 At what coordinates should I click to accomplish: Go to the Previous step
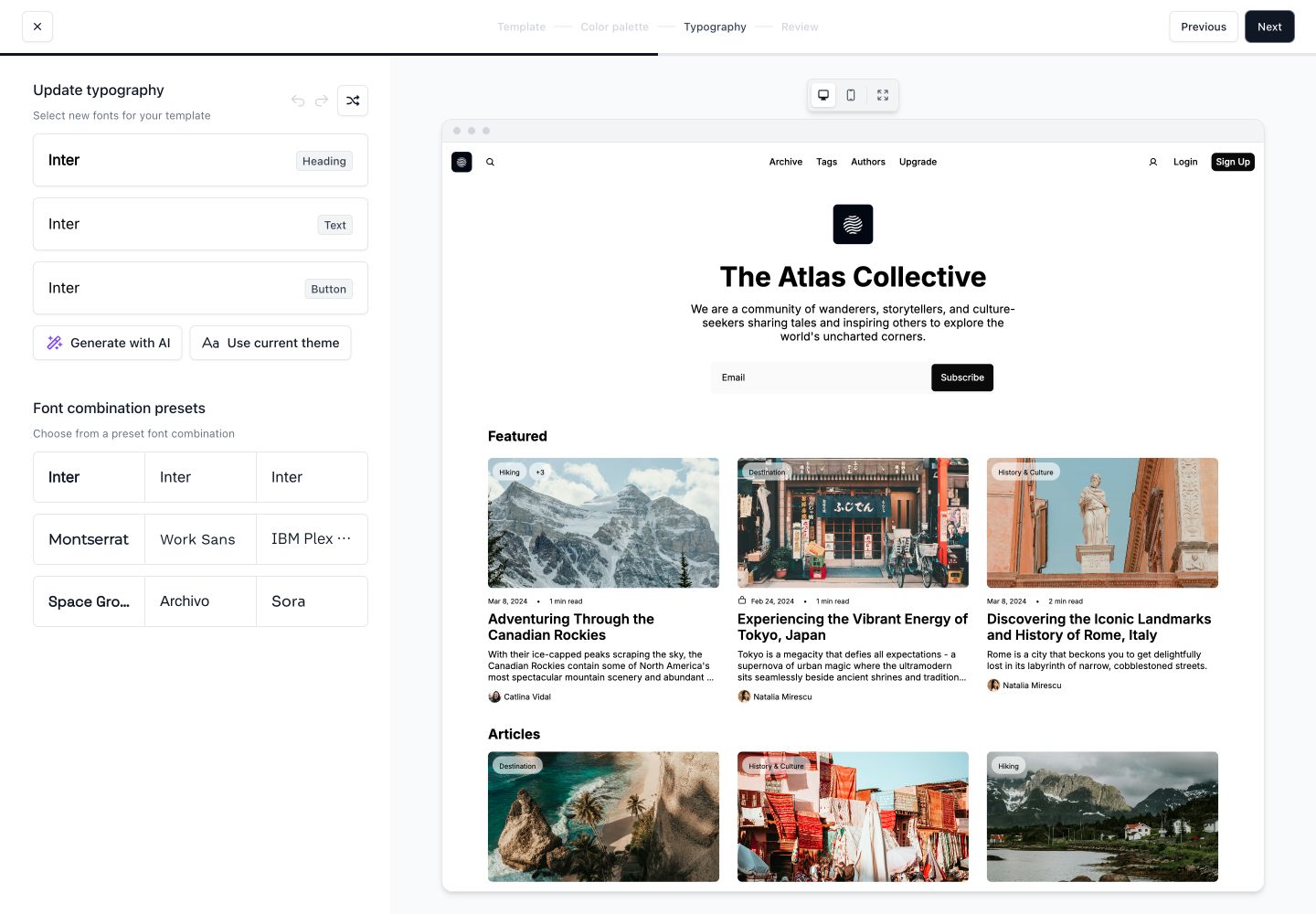[1204, 27]
